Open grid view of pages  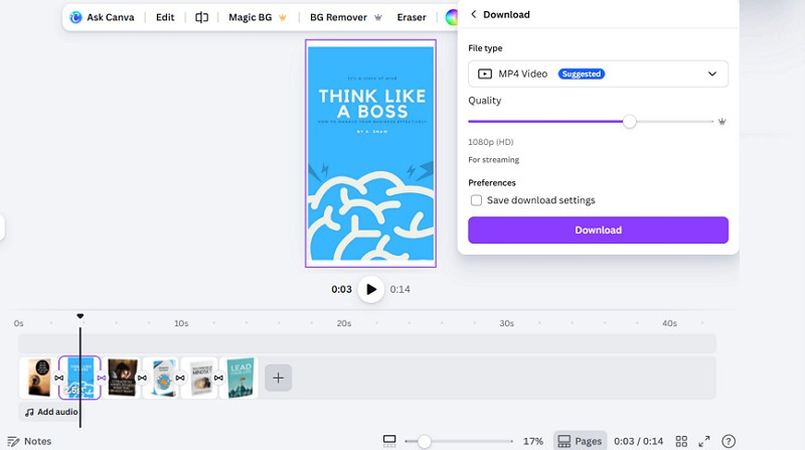[681, 441]
